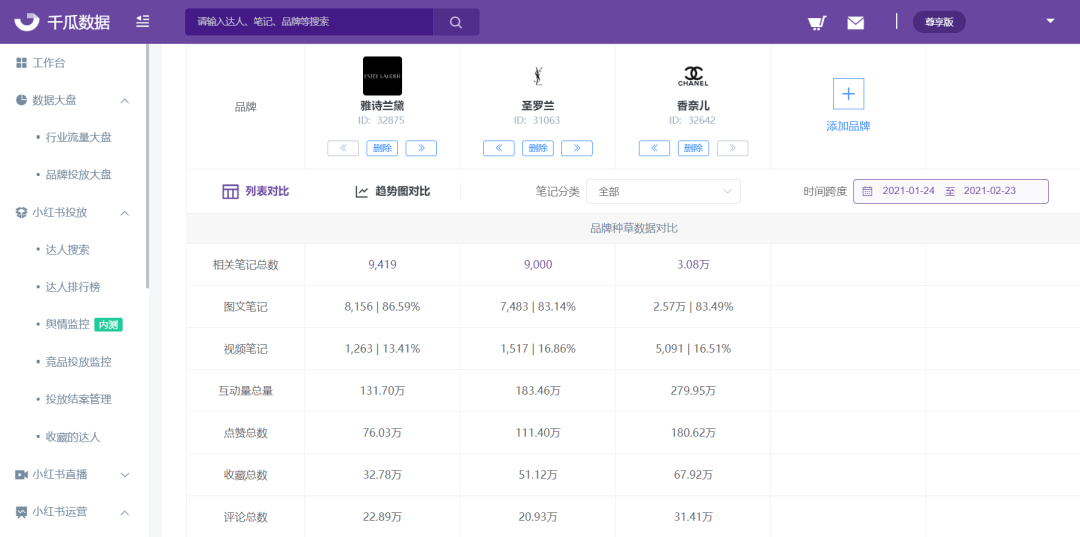The image size is (1080, 537).
Task: Expand the 小红书直播 section chevron
Action: pyautogui.click(x=125, y=474)
